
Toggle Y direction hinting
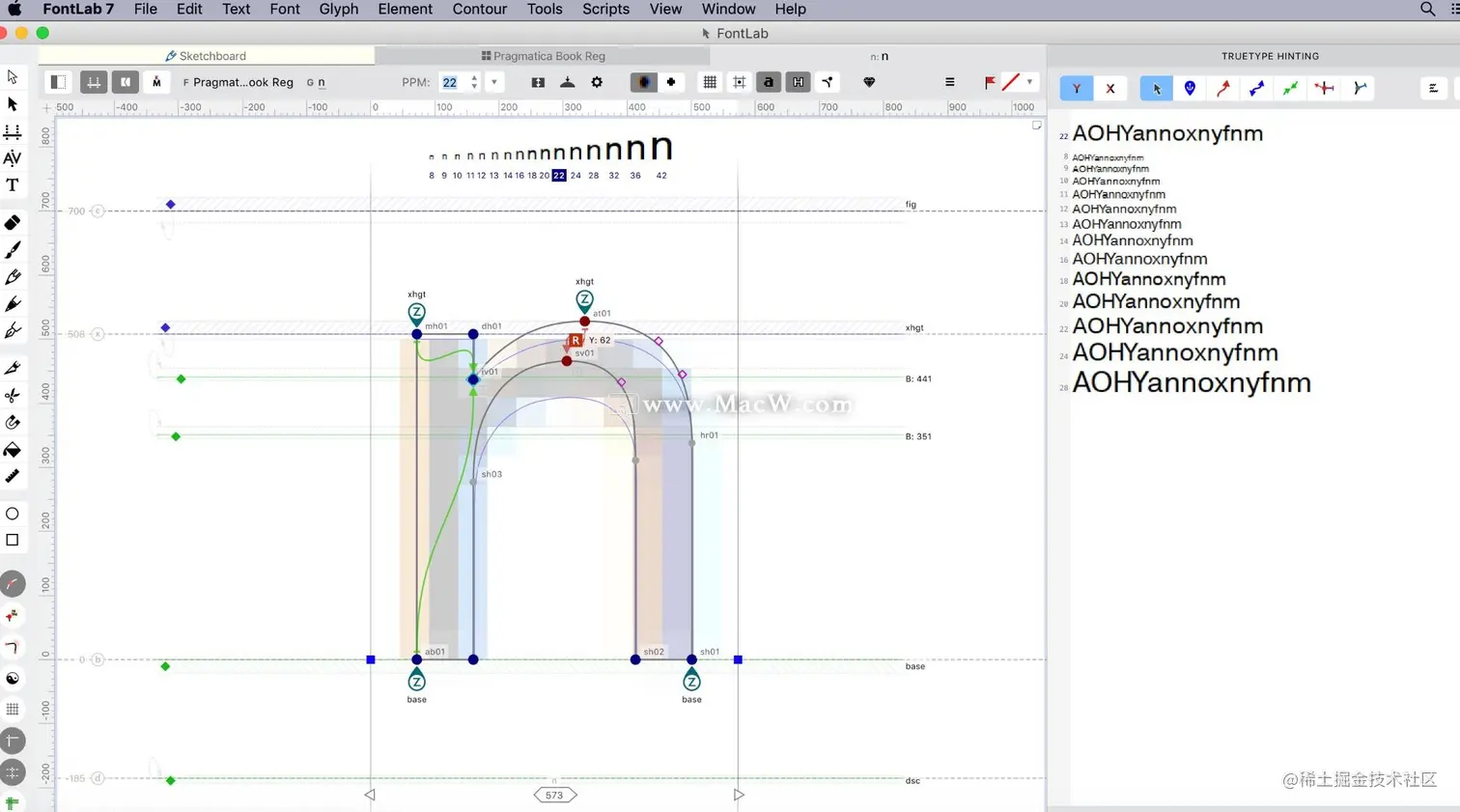click(1077, 88)
